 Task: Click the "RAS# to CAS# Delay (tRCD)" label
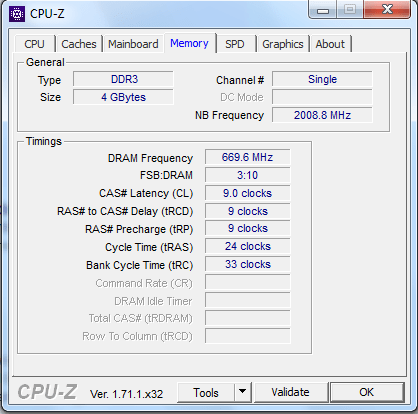125,211
